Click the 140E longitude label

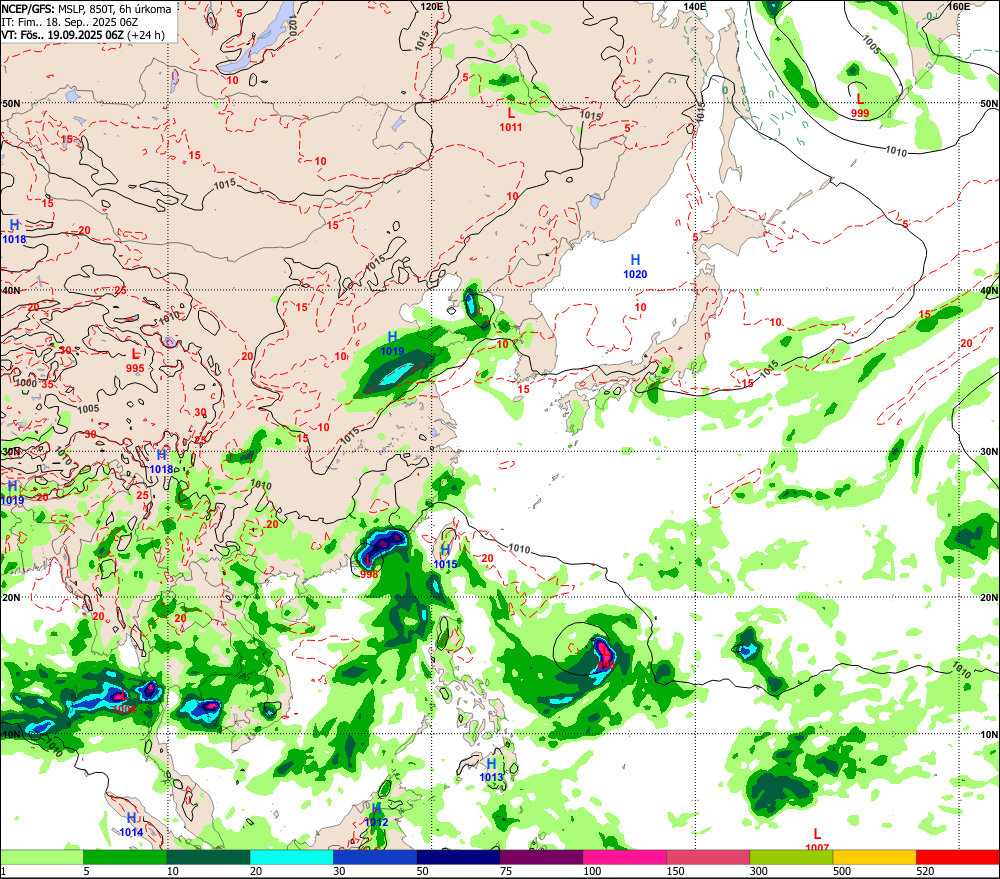[x=696, y=6]
